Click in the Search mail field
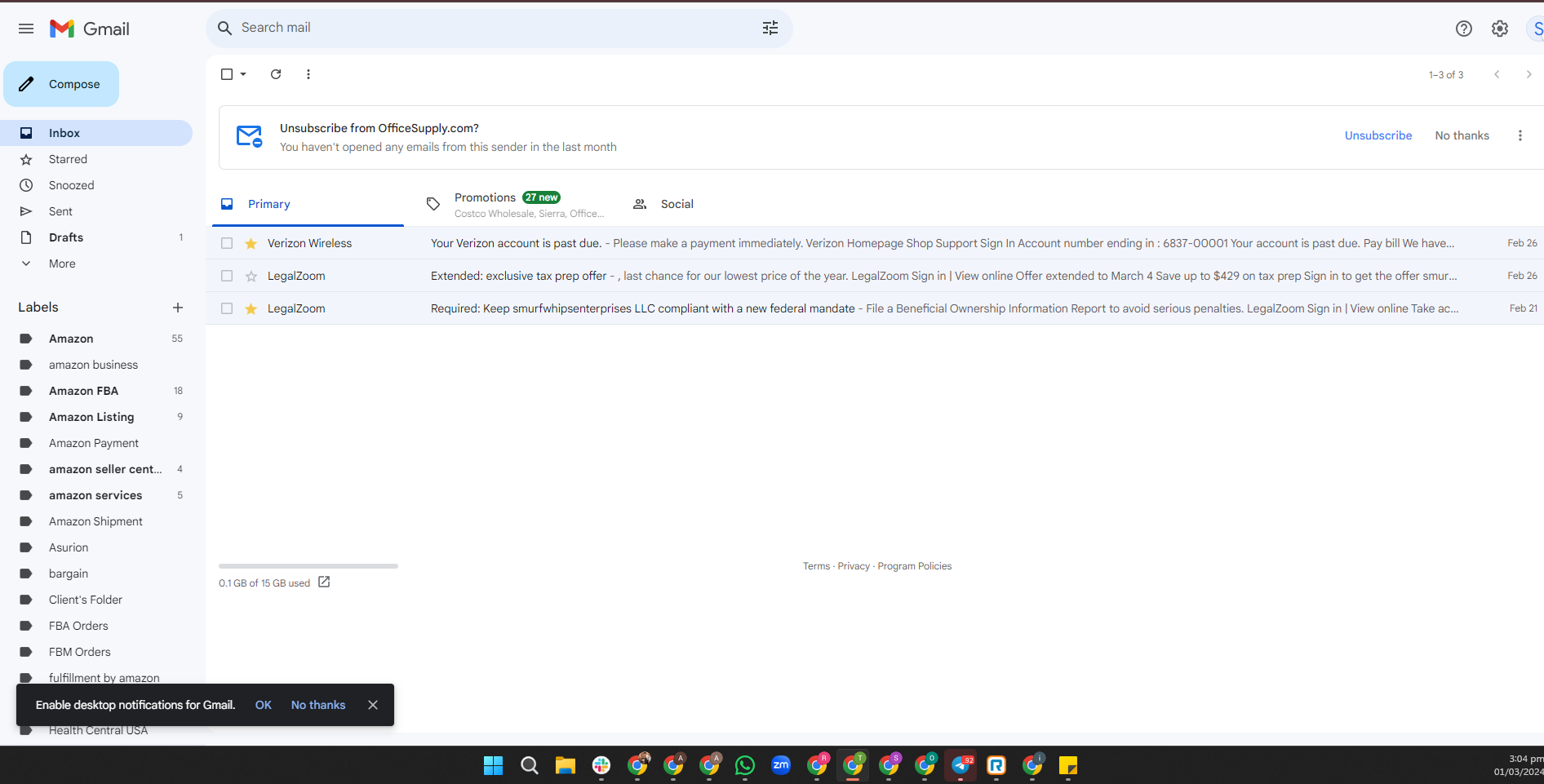1544x784 pixels. (498, 28)
